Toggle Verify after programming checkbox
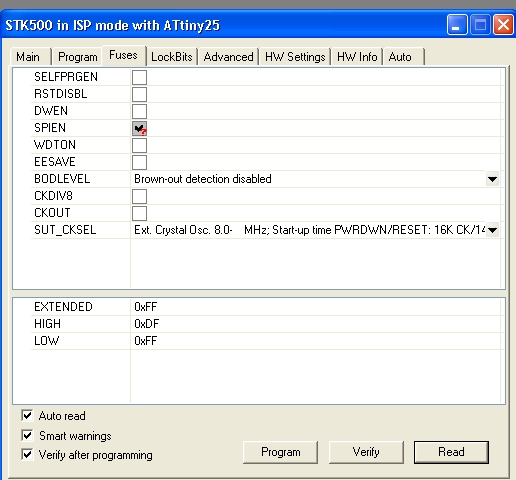Screen dimensions: 516x480 27,454
